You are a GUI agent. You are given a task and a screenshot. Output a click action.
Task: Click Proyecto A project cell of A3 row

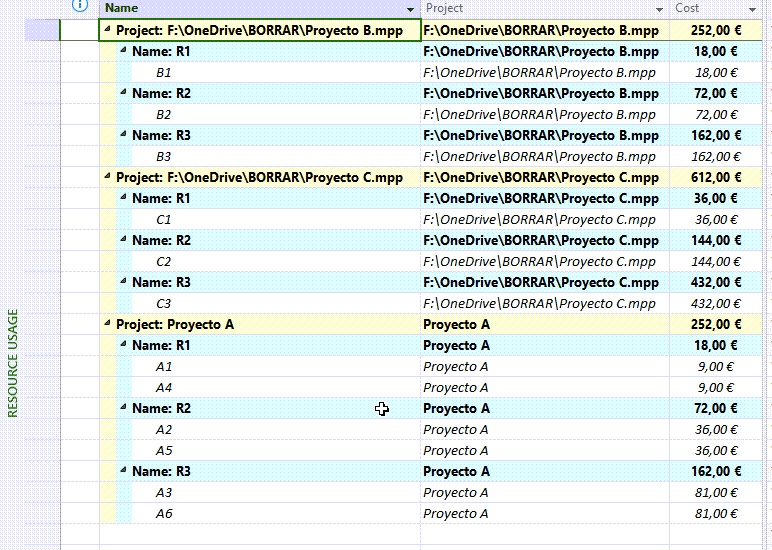pyautogui.click(x=545, y=493)
